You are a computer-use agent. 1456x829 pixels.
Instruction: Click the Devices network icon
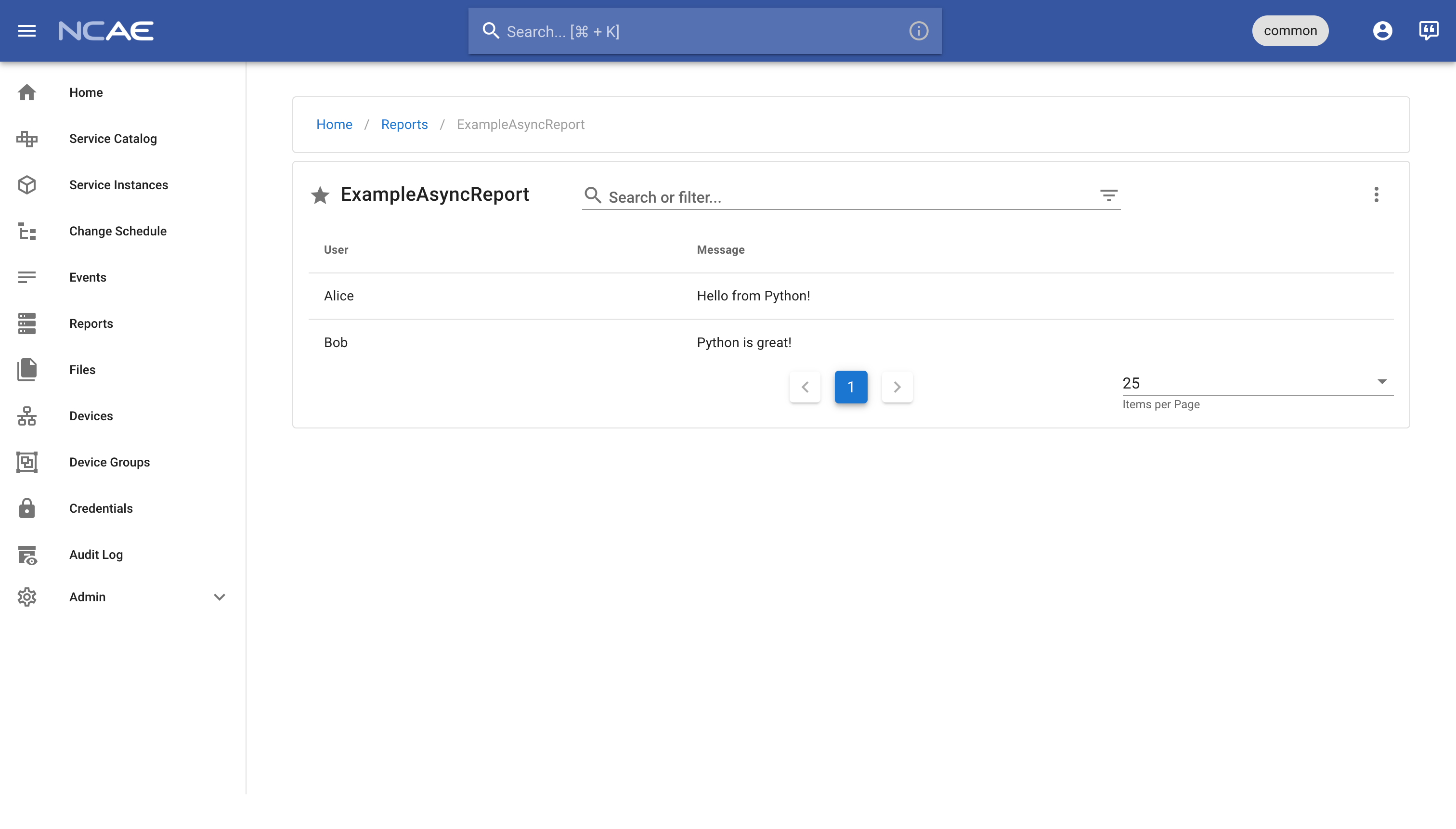coord(27,415)
